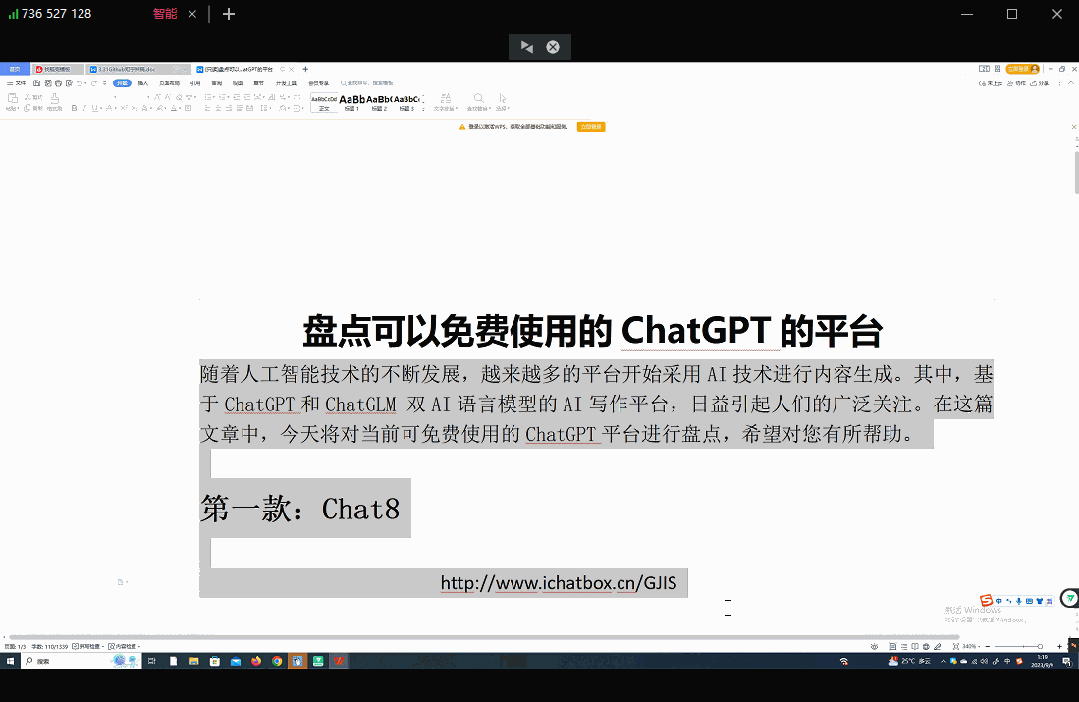The image size is (1079, 702).
Task: Click the heading 第一款：Chat8
Action: click(300, 509)
